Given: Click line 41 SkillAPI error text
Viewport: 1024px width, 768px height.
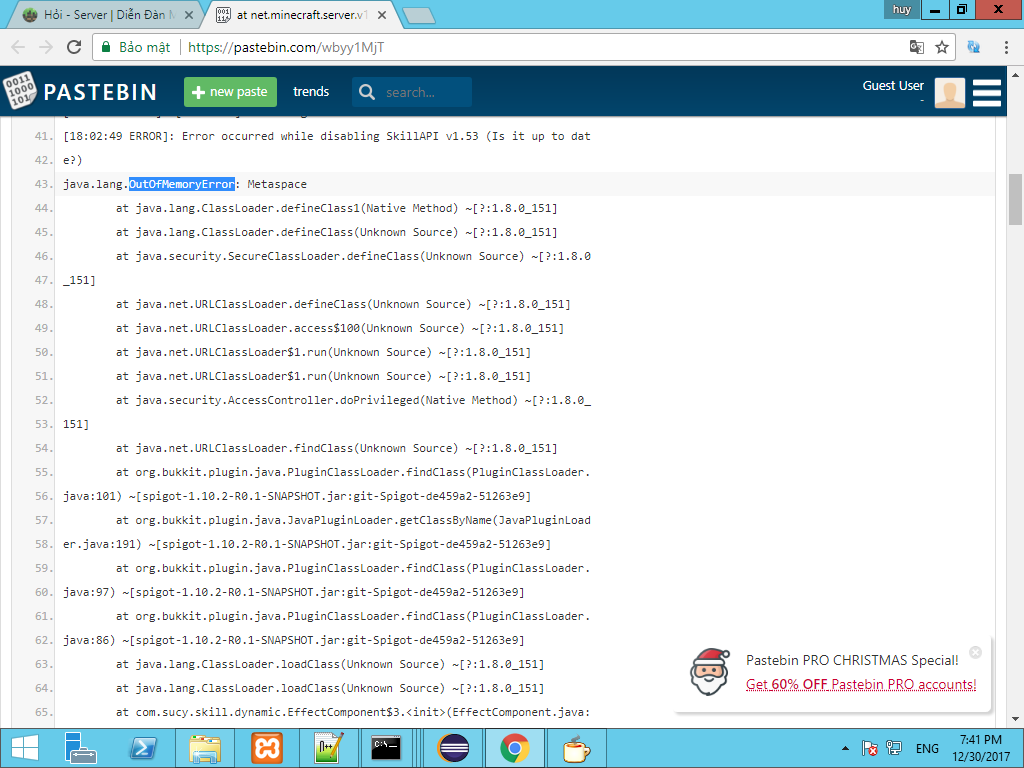Looking at the screenshot, I should [x=327, y=136].
